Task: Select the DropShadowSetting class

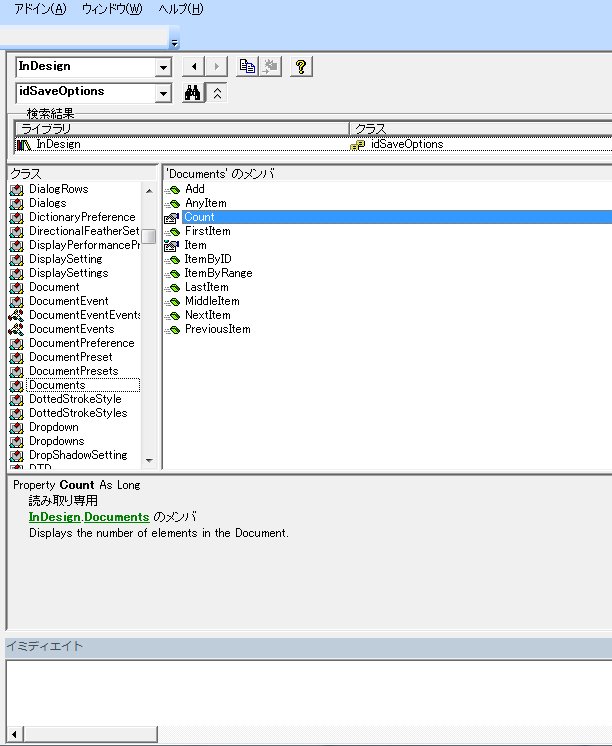Action: pos(78,455)
